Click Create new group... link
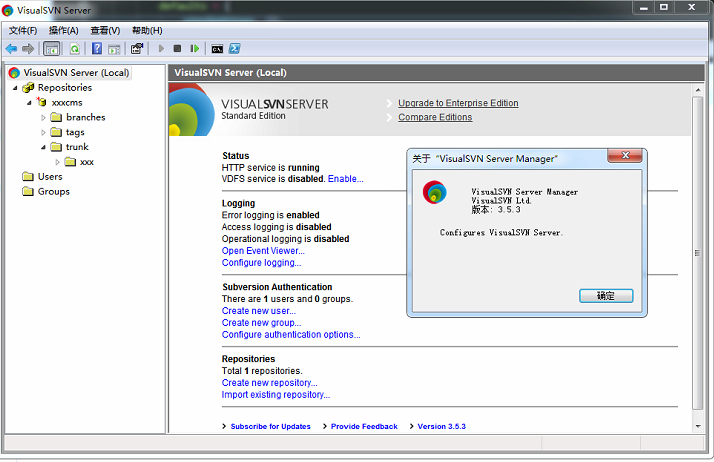The width and height of the screenshot is (714, 462). 261,323
